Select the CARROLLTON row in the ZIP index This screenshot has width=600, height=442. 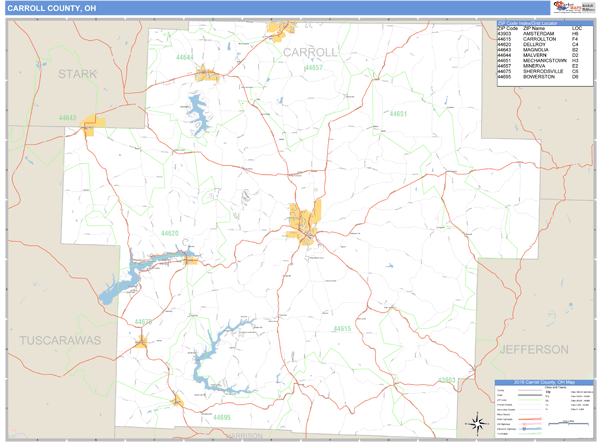[540, 39]
